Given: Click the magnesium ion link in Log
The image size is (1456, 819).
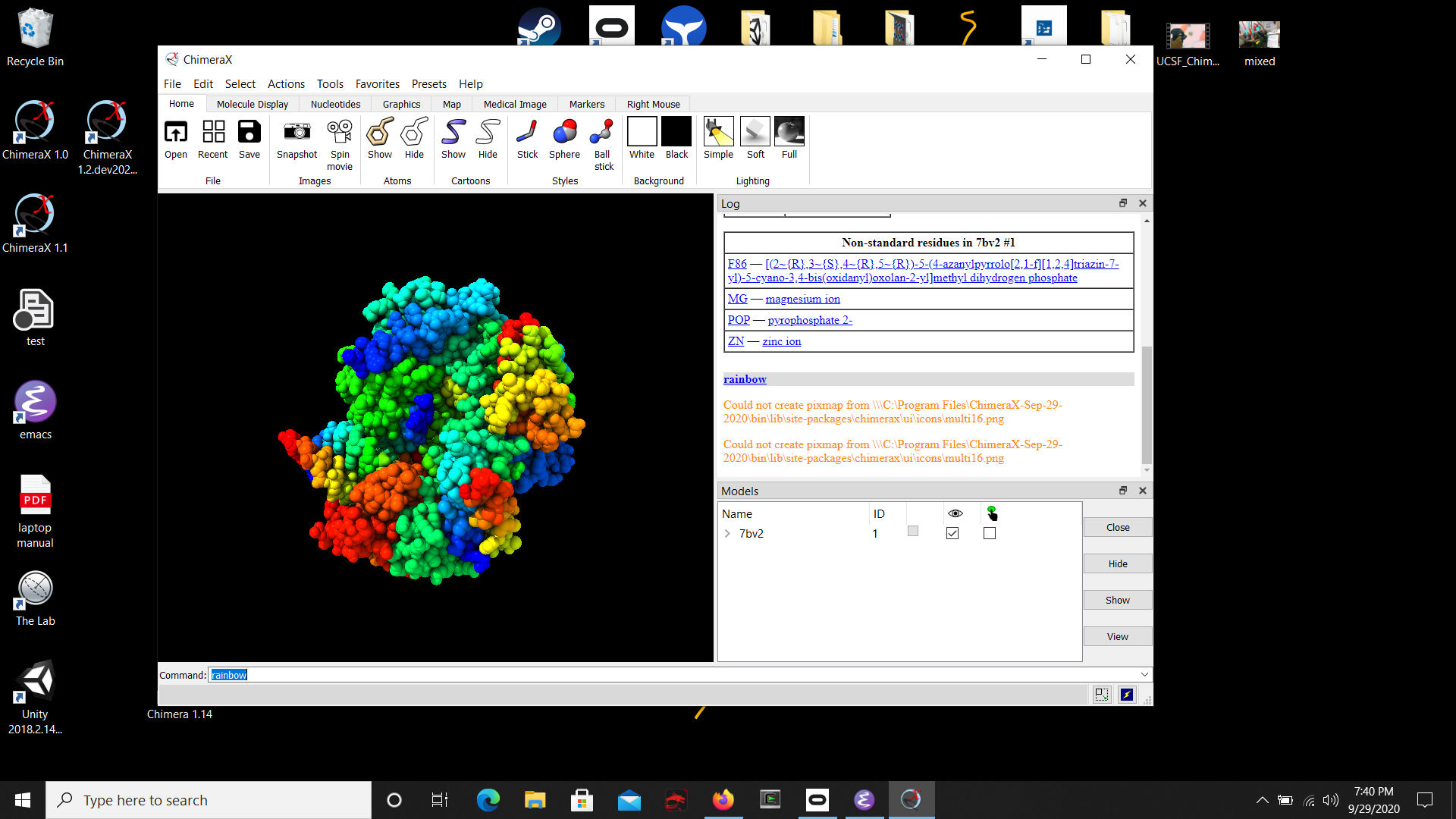Looking at the screenshot, I should point(802,300).
